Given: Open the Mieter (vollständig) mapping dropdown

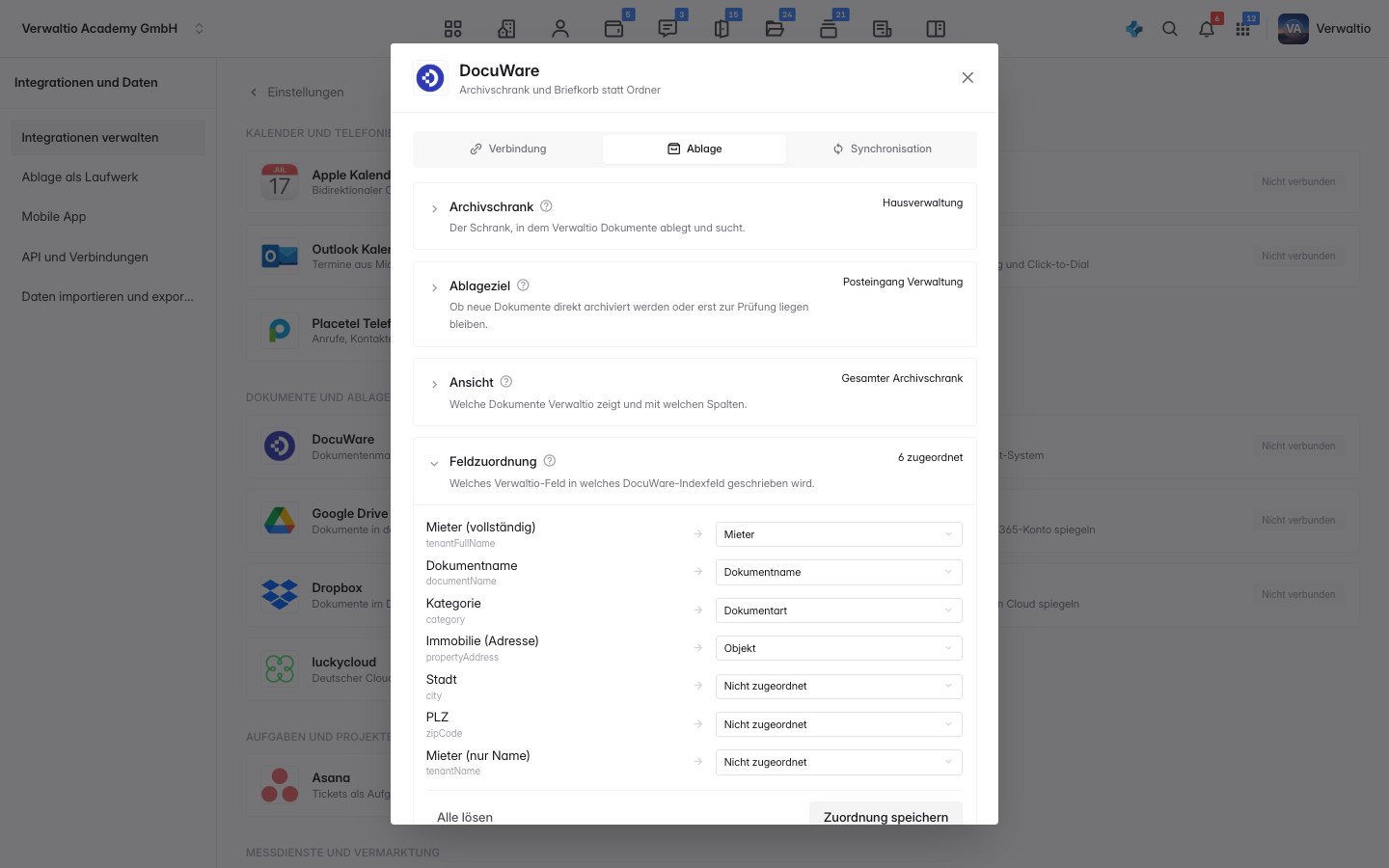Looking at the screenshot, I should [x=839, y=534].
